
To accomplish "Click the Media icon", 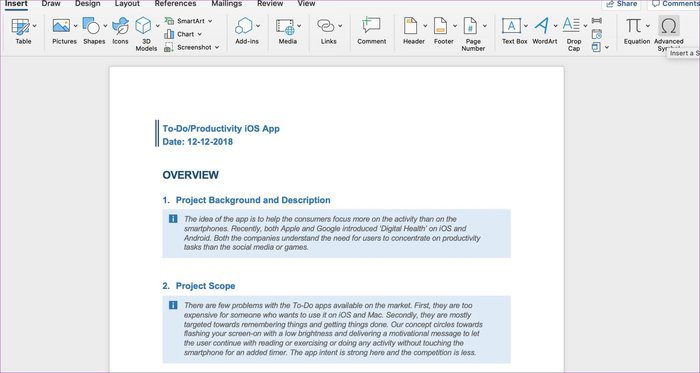I will tap(285, 26).
